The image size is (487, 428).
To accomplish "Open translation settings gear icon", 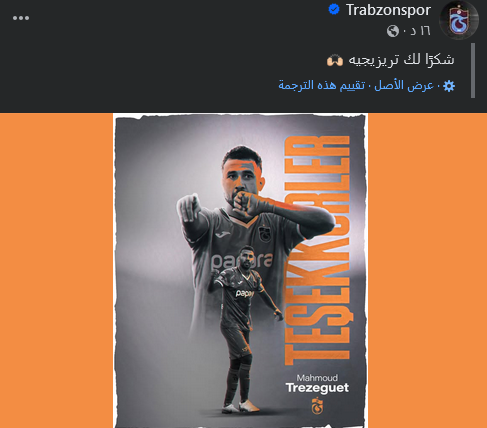I will (x=449, y=86).
